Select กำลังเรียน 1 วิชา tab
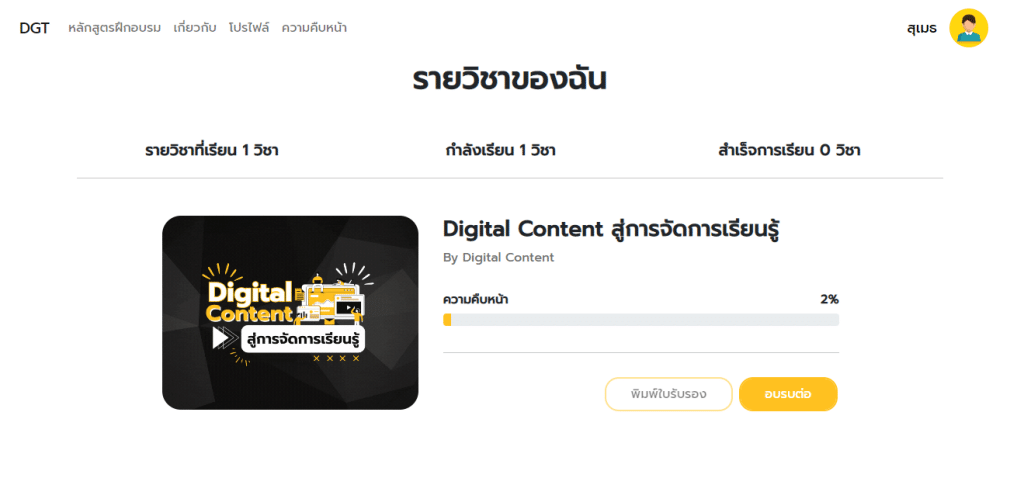Image resolution: width=1024 pixels, height=478 pixels. [x=500, y=151]
